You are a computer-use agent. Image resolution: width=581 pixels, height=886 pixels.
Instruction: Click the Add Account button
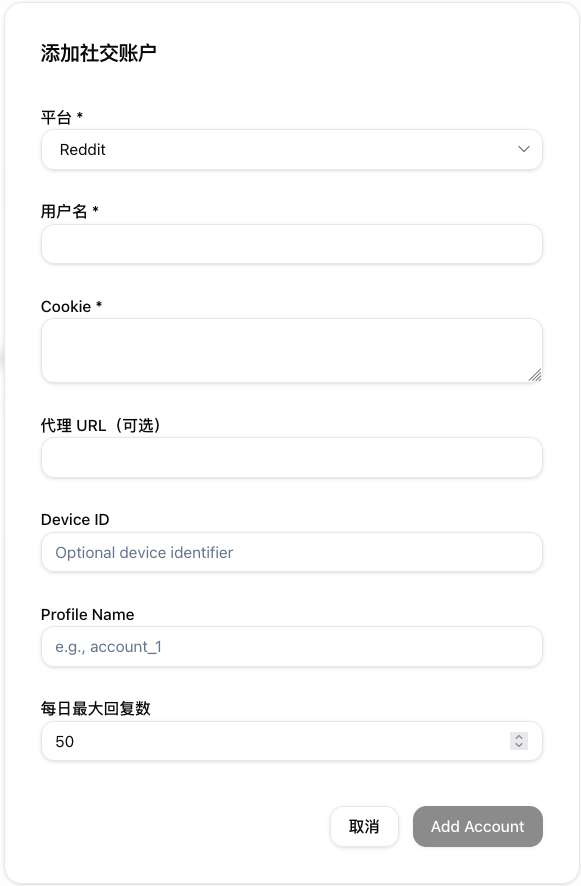477,826
